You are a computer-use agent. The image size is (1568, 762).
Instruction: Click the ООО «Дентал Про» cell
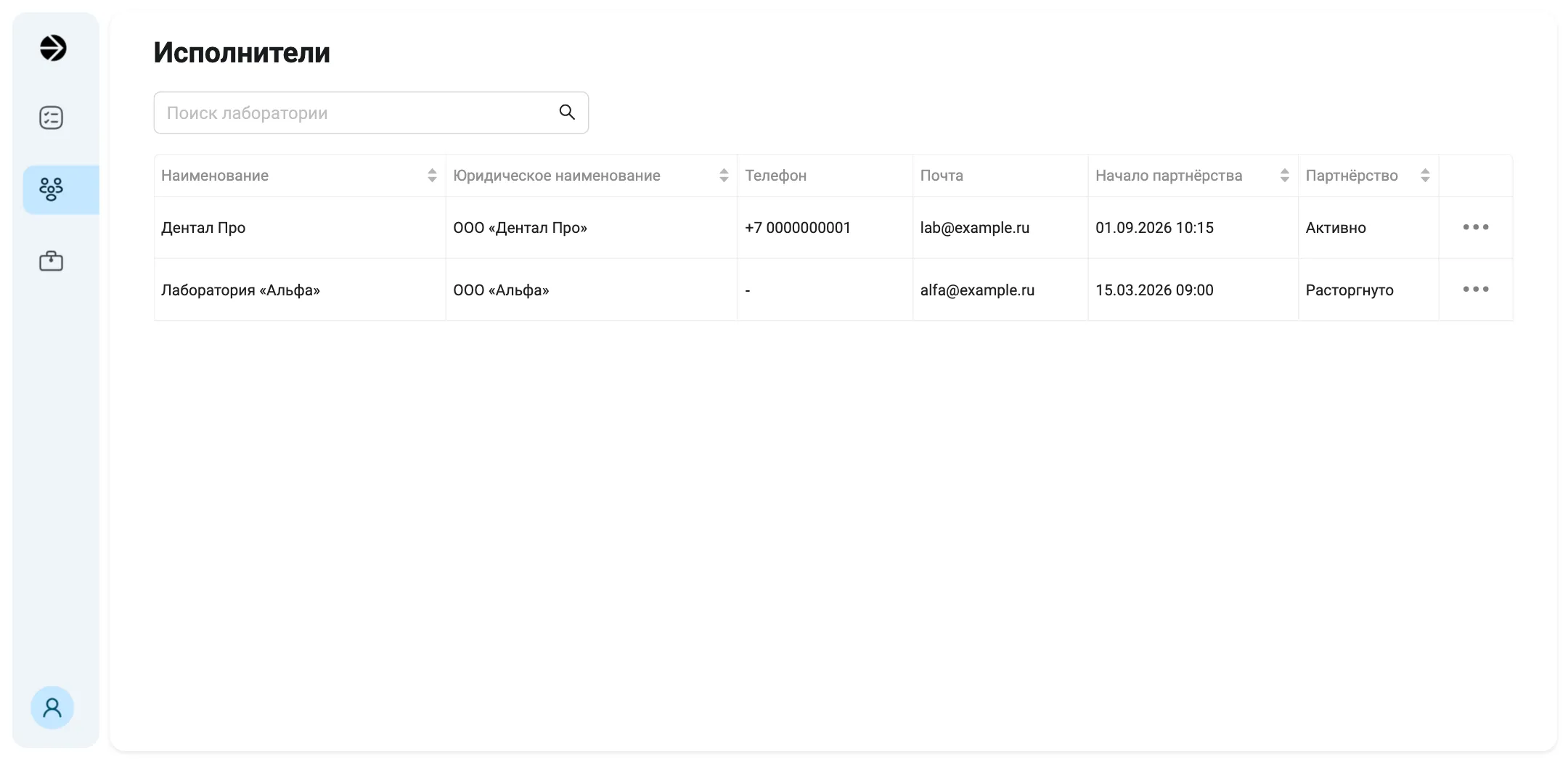(592, 227)
